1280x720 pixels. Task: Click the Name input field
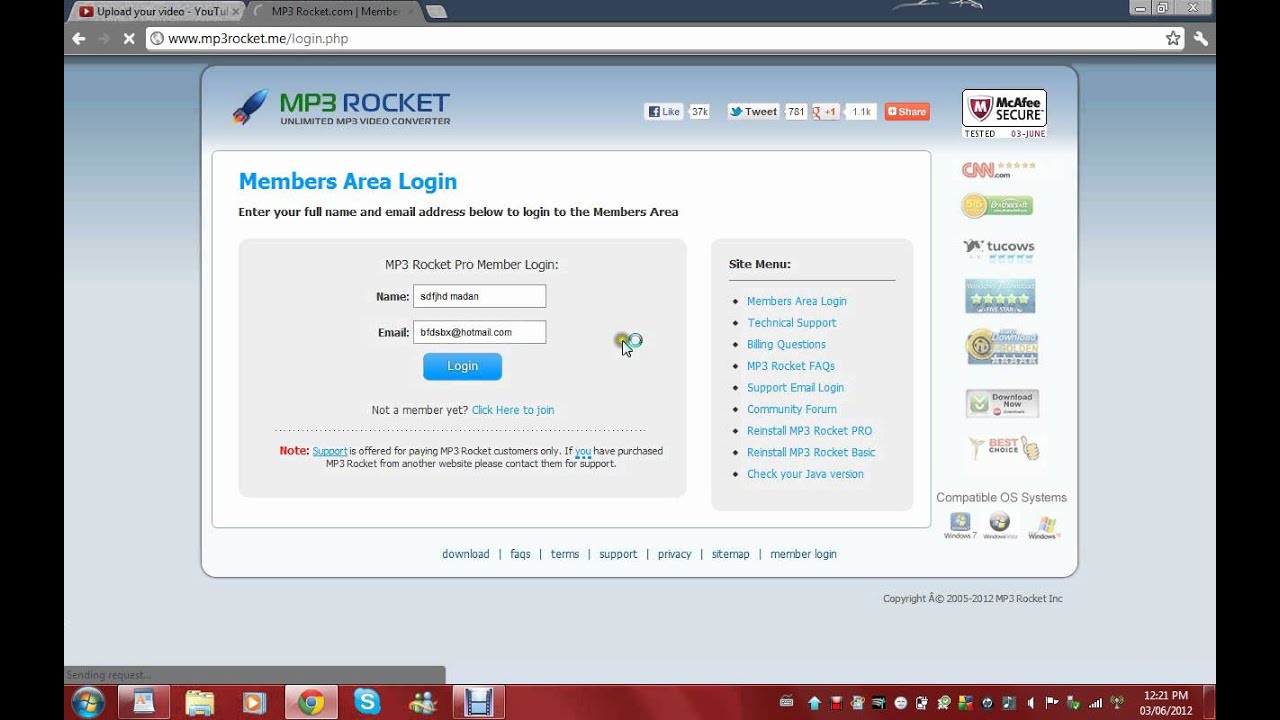click(x=480, y=296)
